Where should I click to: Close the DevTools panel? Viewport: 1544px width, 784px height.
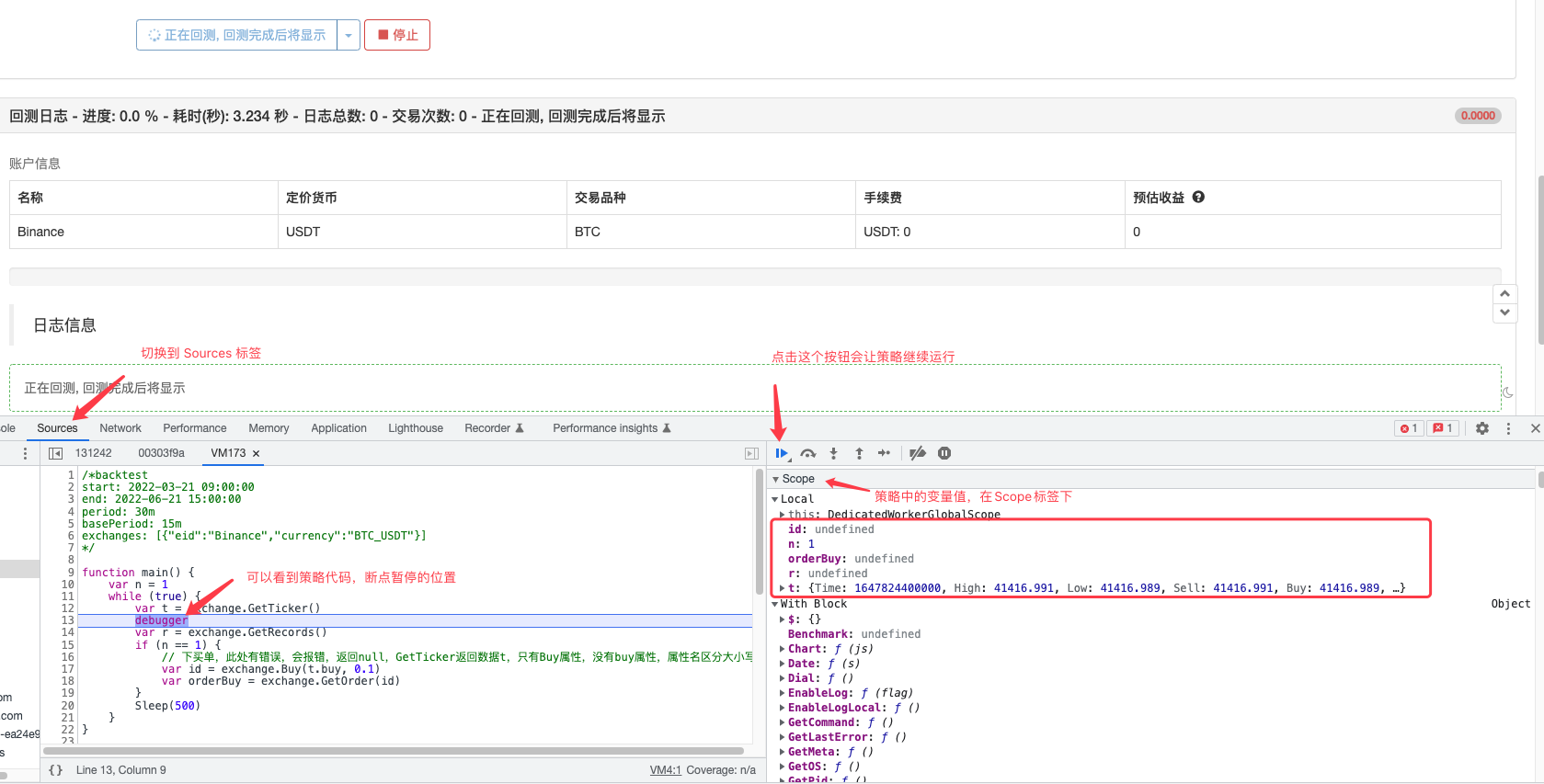tap(1535, 428)
